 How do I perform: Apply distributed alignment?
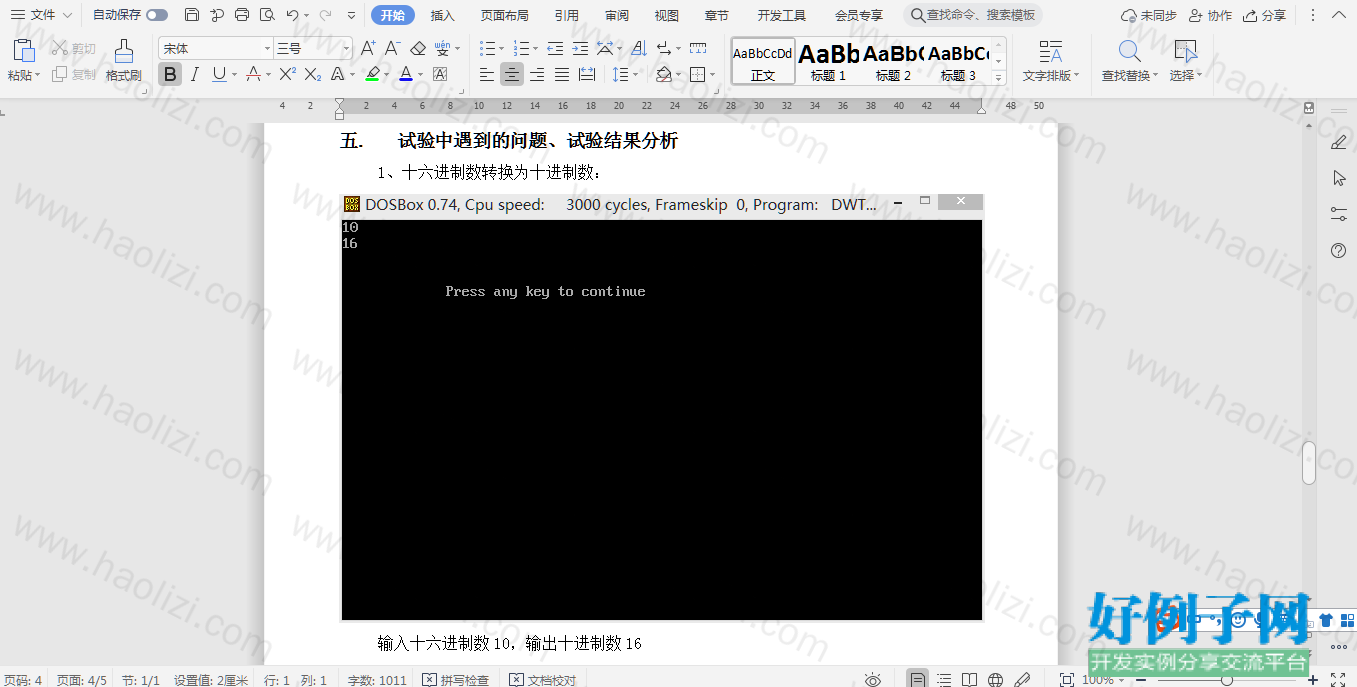pos(587,74)
